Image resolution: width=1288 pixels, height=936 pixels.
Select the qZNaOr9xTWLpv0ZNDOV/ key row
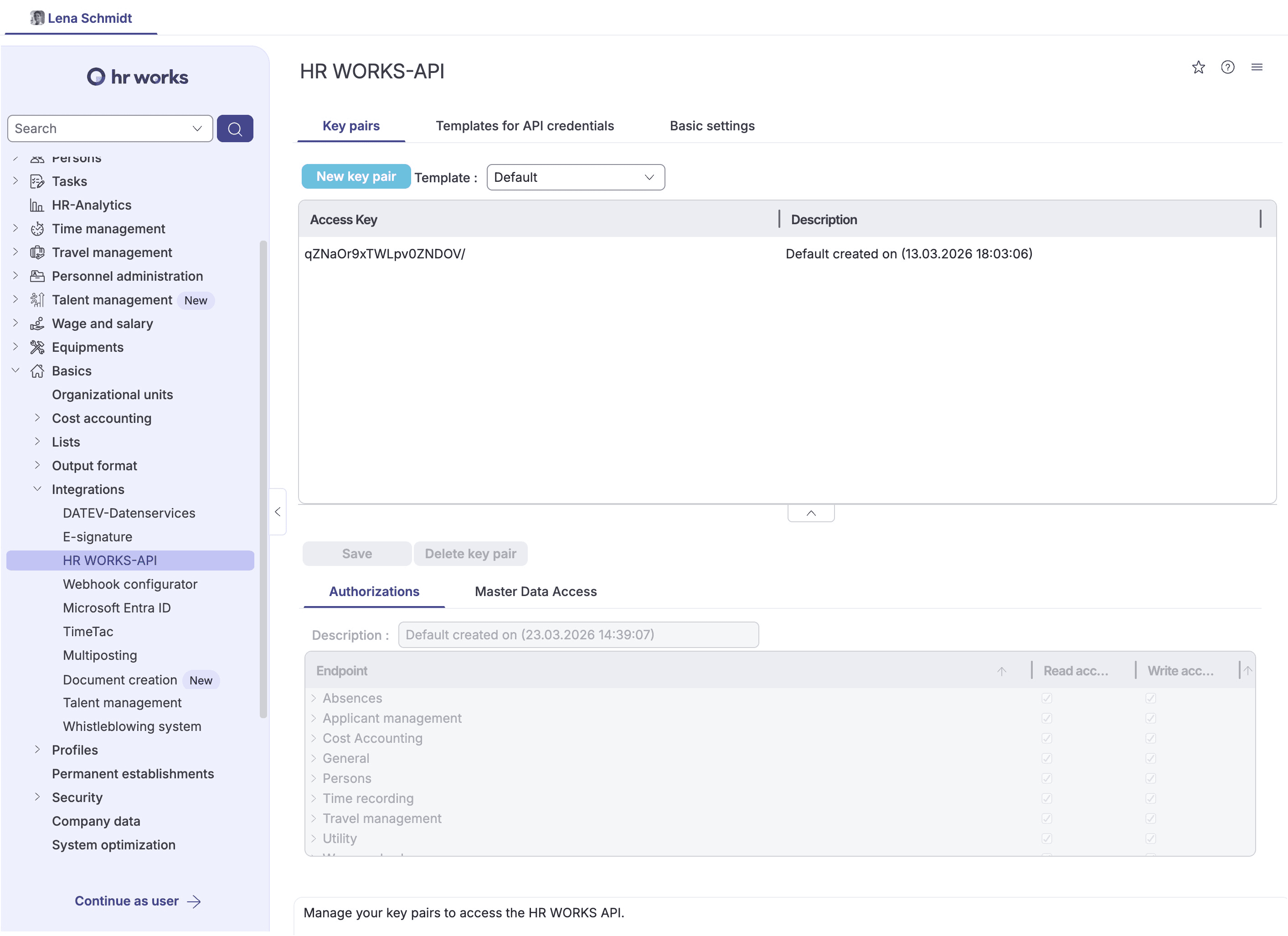(x=385, y=254)
